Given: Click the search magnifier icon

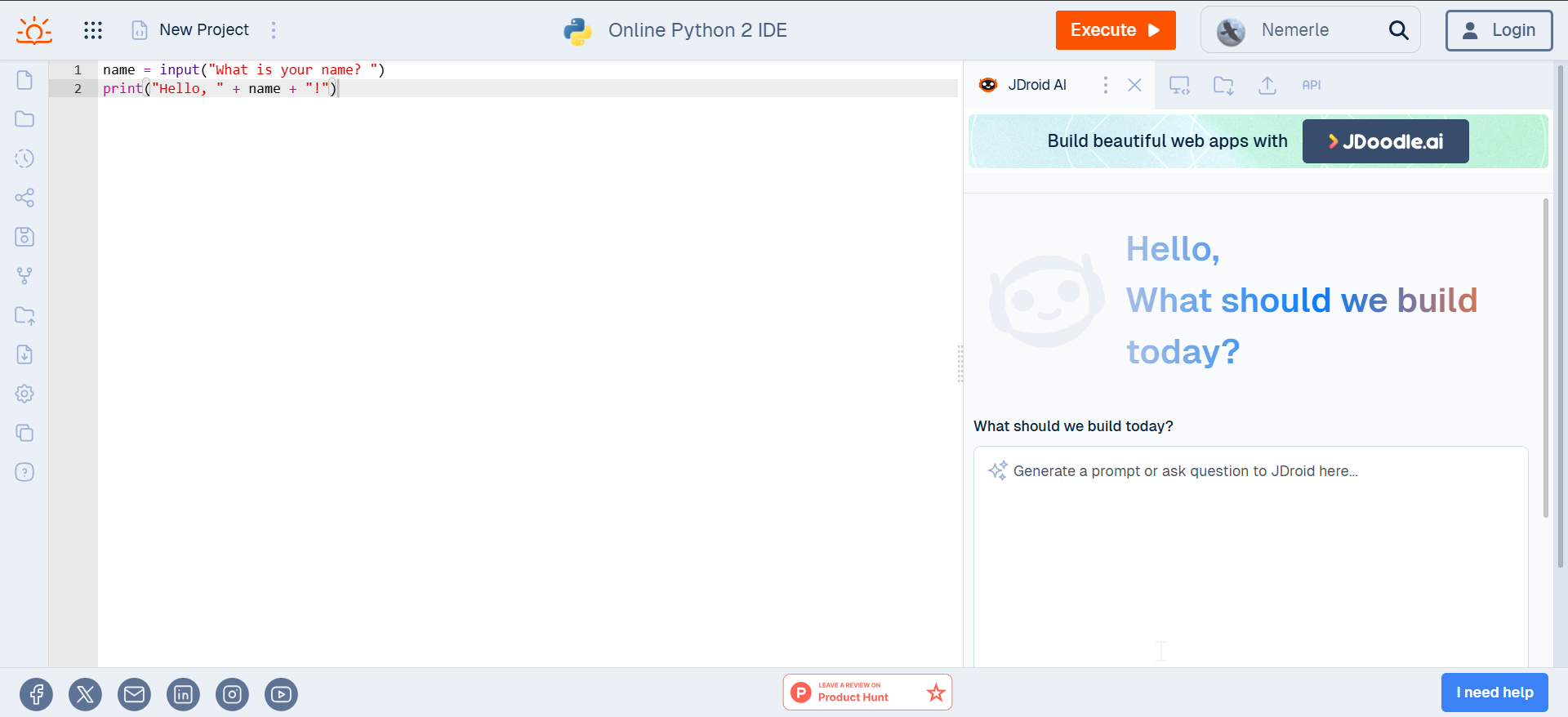Looking at the screenshot, I should 1399,30.
